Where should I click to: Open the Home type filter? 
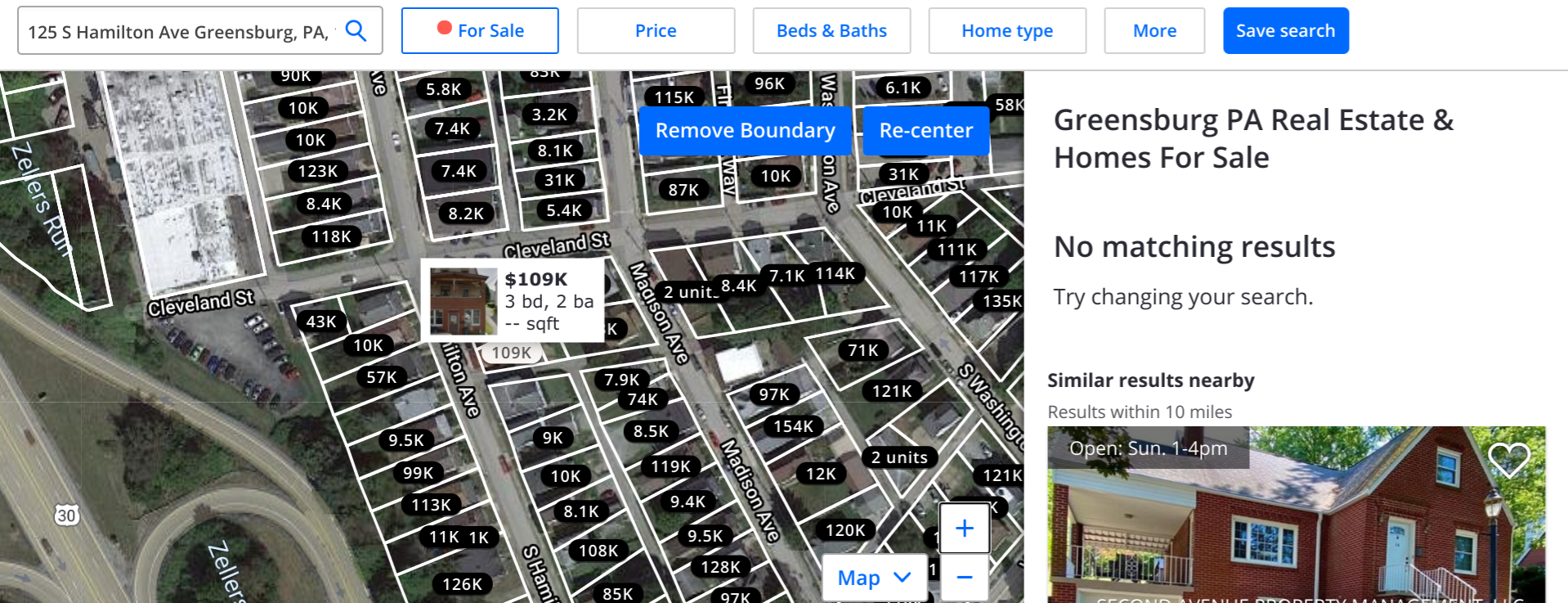coord(1007,31)
